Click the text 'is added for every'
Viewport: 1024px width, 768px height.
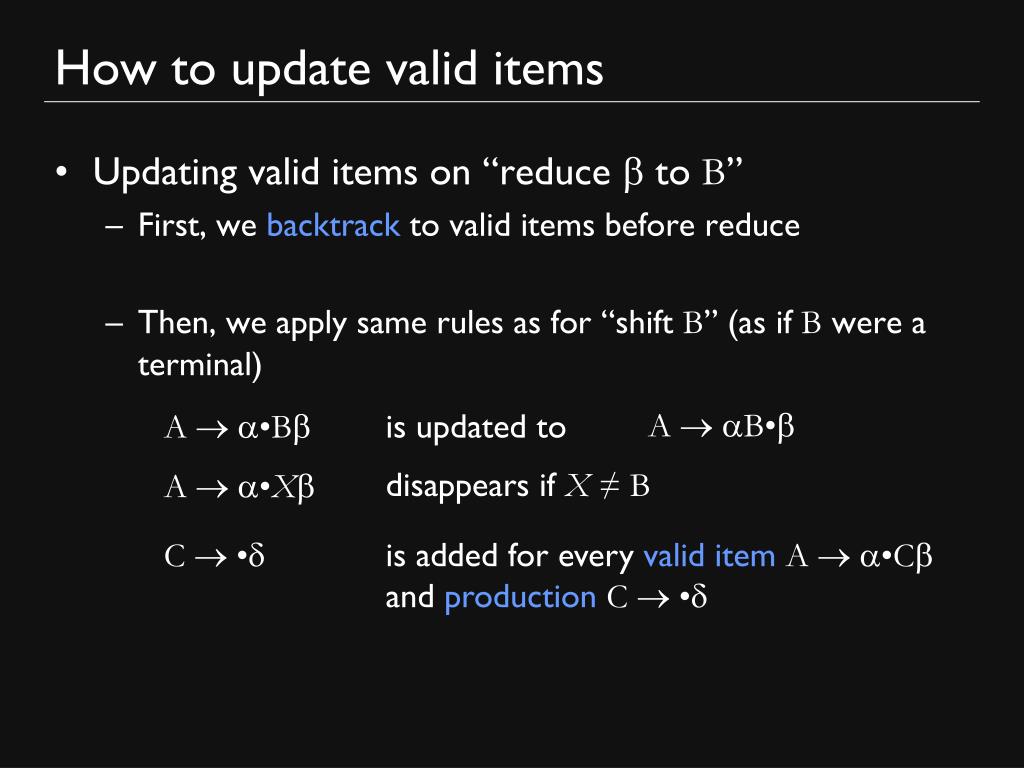(x=509, y=556)
